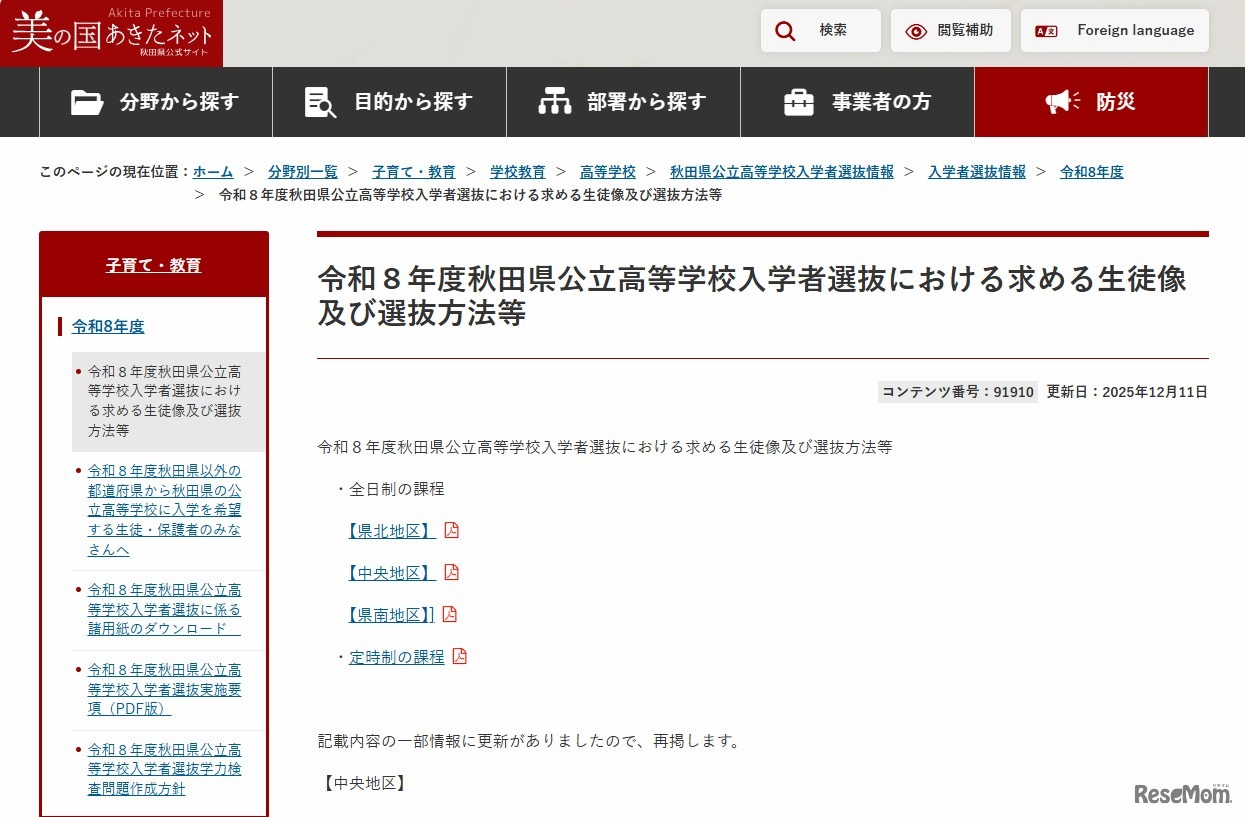This screenshot has width=1245, height=817.
Task: Open 学校教育 breadcrumb link
Action: 518,172
